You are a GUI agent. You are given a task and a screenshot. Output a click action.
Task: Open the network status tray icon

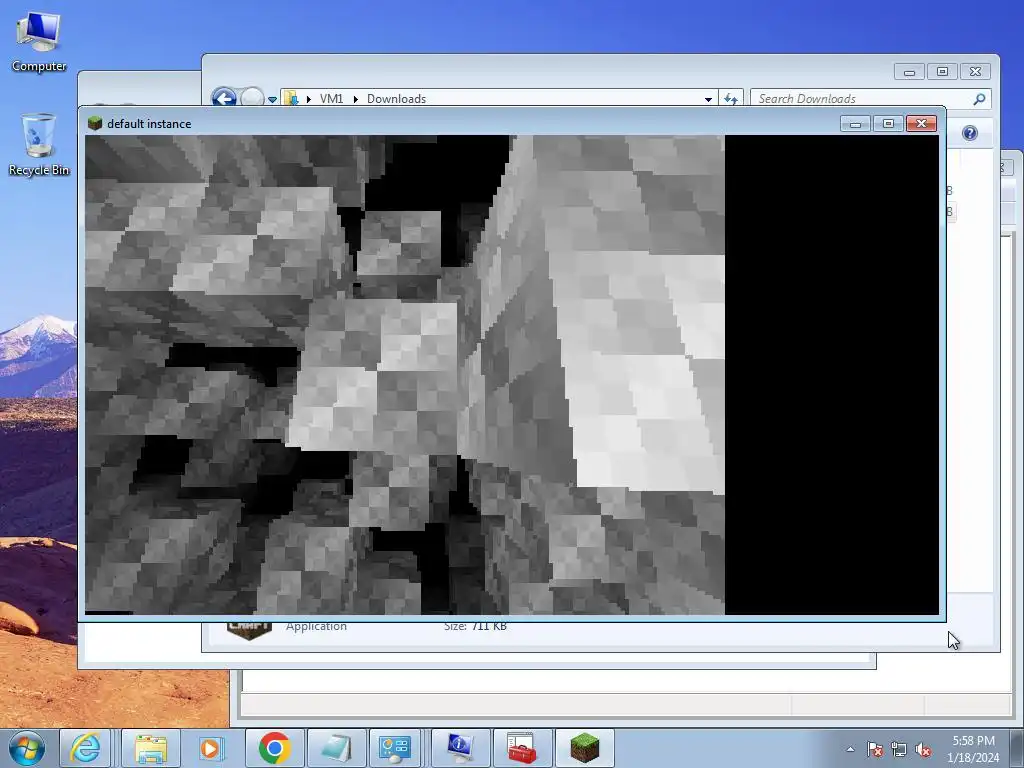tap(899, 750)
